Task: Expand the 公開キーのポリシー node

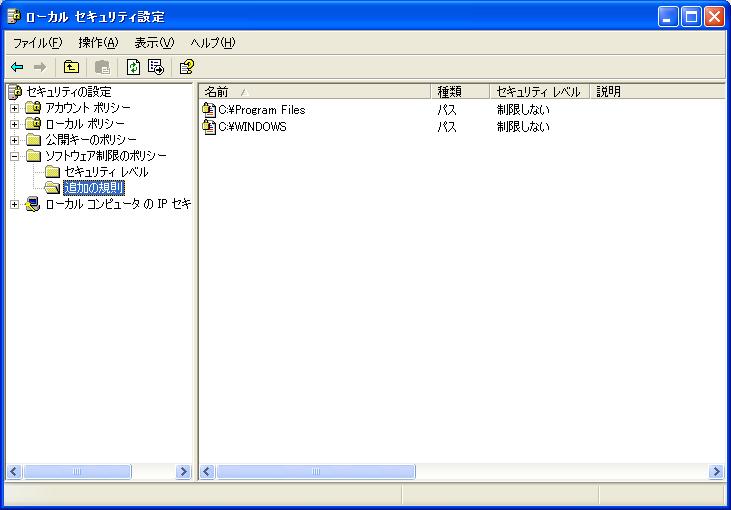Action: [14, 140]
